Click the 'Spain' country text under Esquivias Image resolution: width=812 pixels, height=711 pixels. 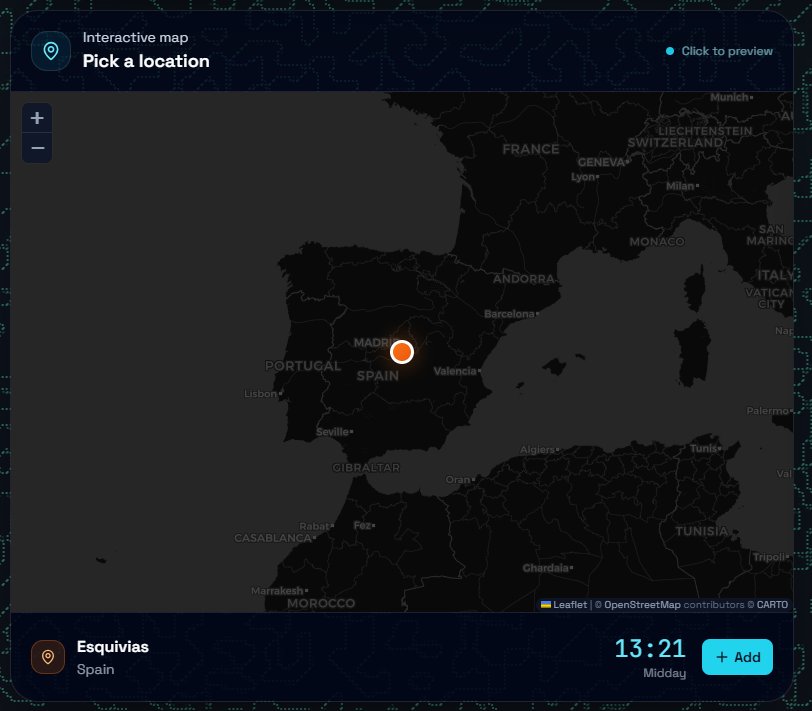95,669
